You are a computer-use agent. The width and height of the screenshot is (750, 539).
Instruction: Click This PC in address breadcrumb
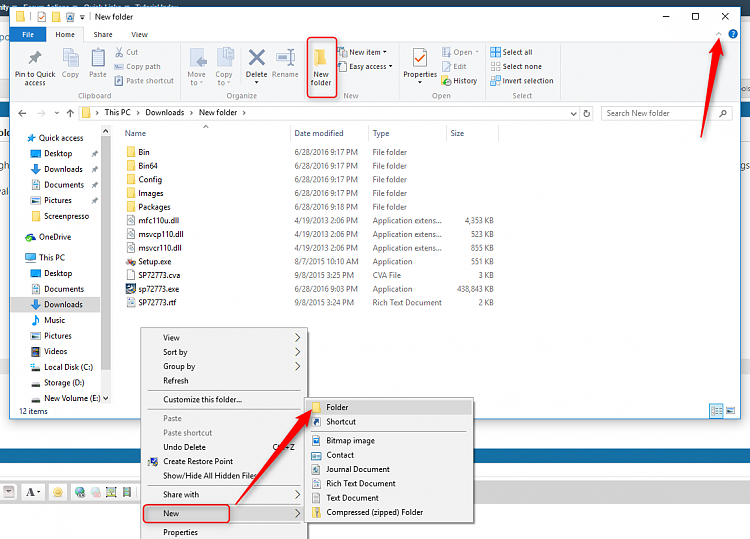point(117,113)
